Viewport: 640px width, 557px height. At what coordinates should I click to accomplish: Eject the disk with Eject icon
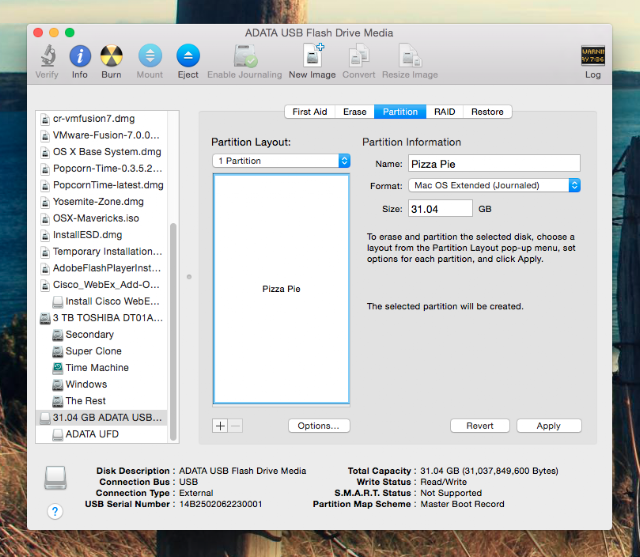(188, 56)
